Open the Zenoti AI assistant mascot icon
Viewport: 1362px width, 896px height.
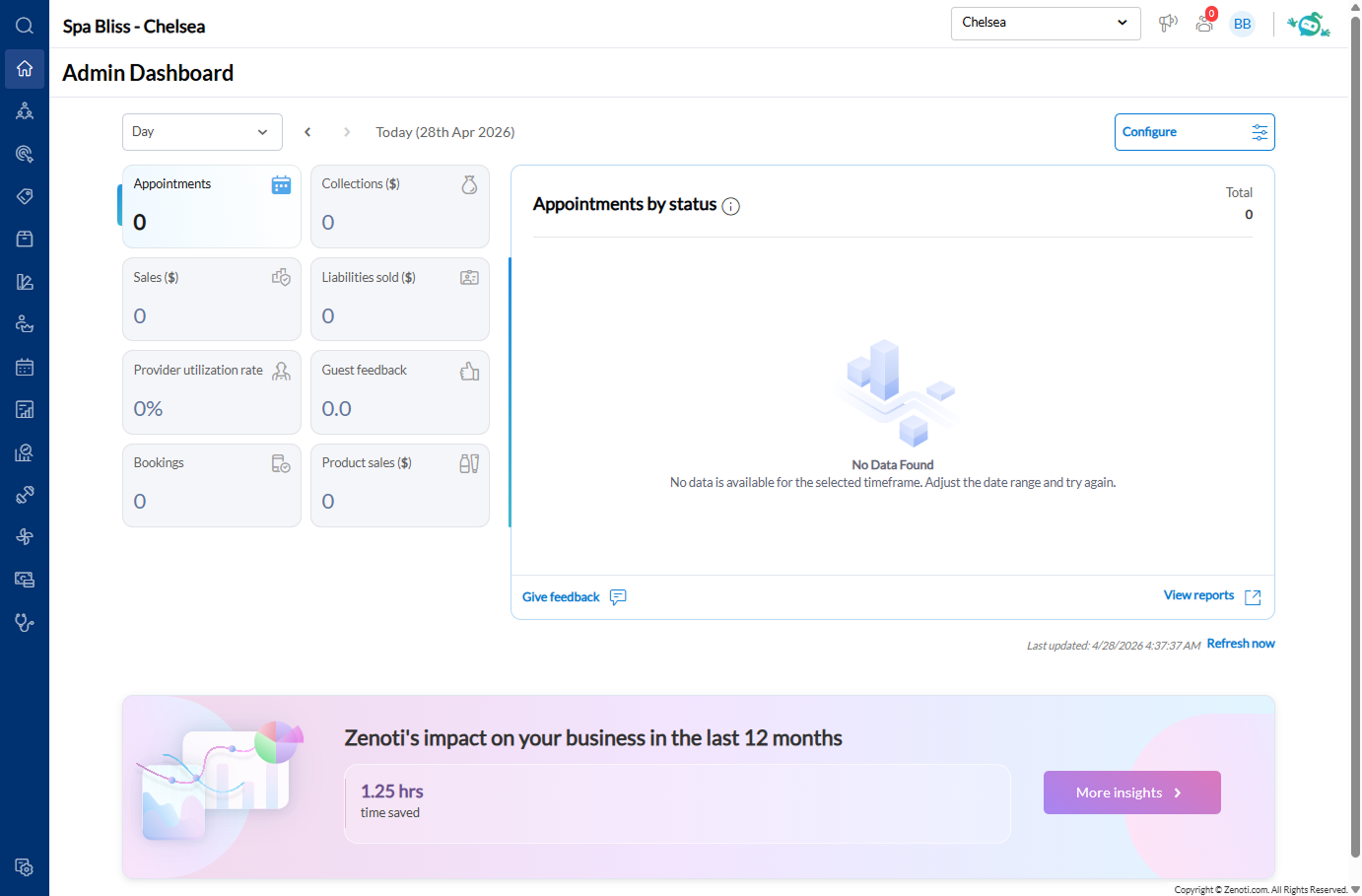1308,24
